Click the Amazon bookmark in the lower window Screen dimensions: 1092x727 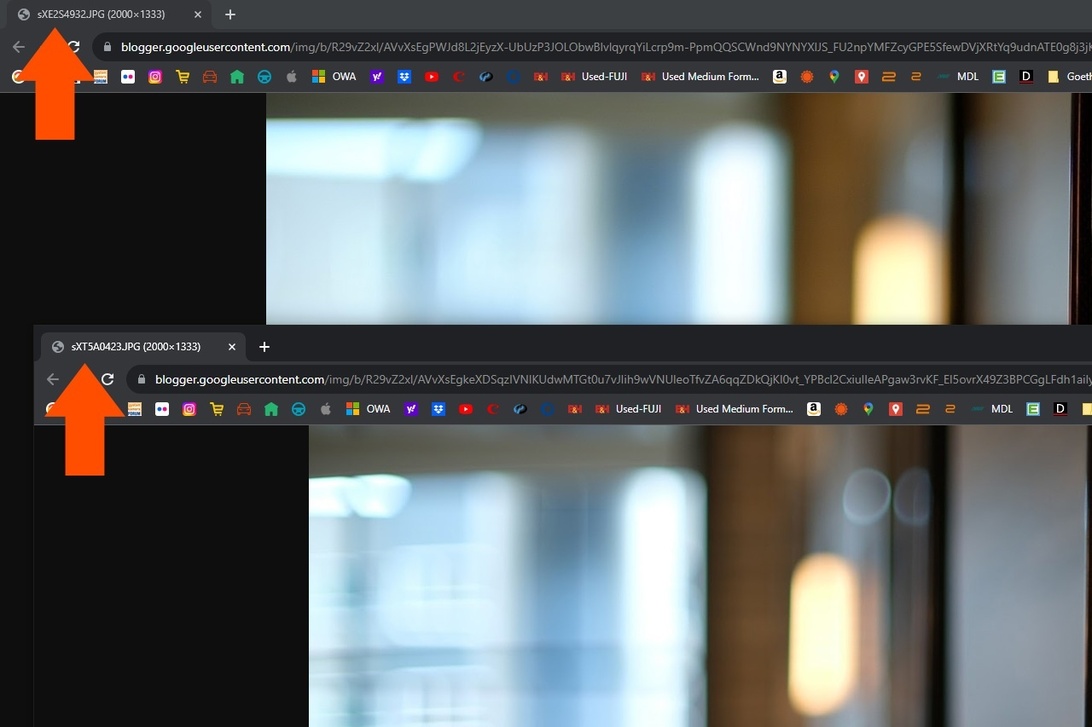click(814, 409)
